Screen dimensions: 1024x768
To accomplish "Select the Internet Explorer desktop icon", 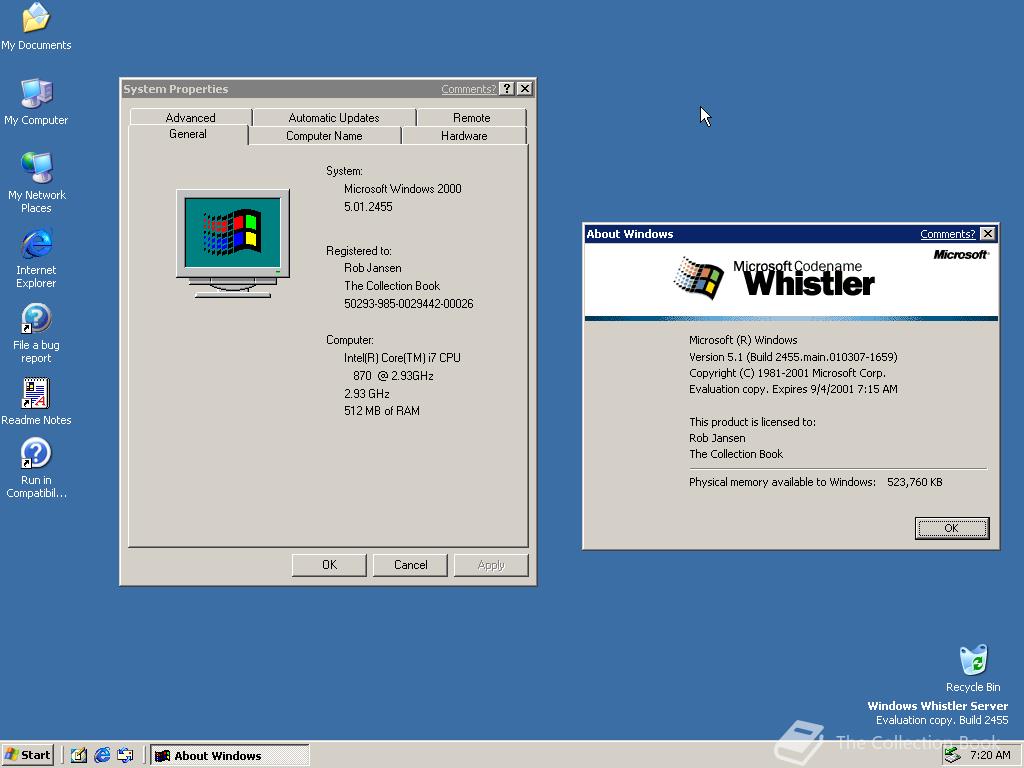I will [36, 258].
